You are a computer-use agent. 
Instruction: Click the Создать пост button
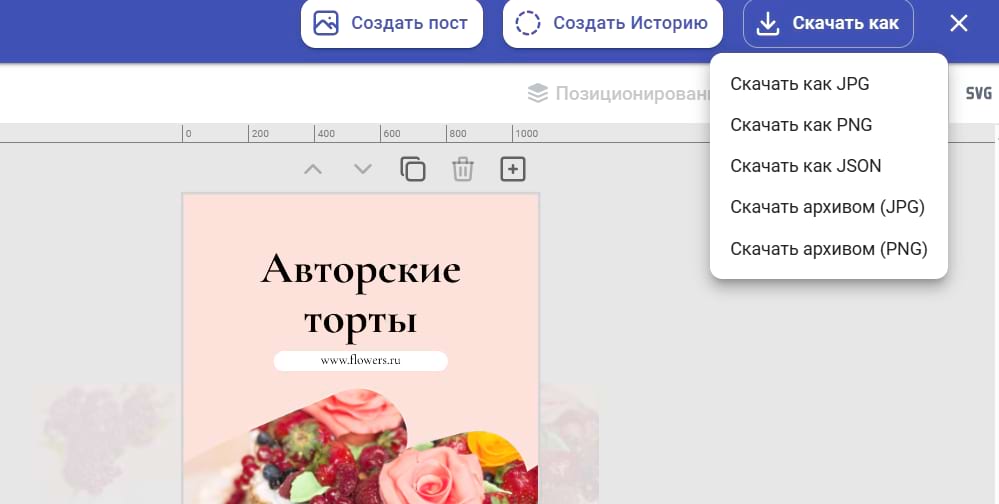pos(392,24)
